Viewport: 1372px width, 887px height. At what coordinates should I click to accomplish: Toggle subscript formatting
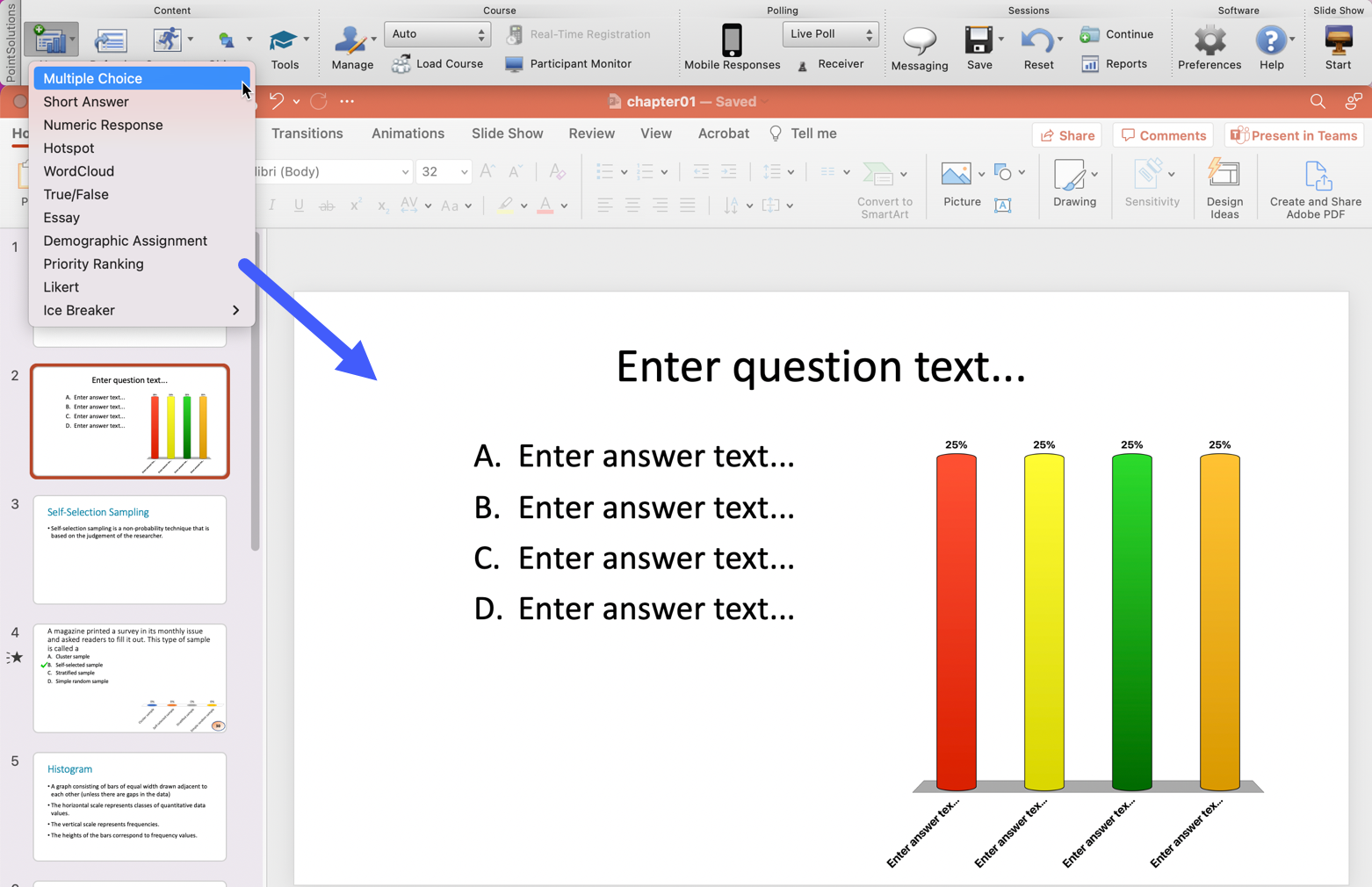click(383, 205)
